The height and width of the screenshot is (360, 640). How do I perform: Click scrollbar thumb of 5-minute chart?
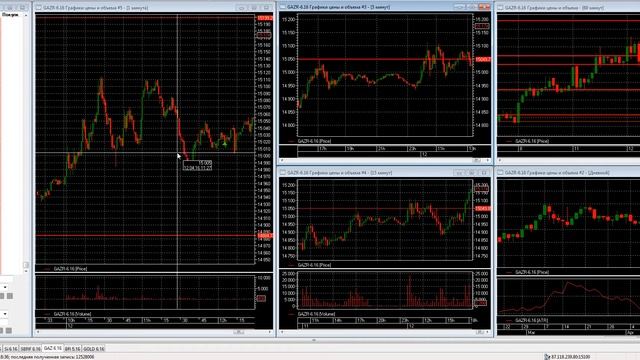(476, 160)
